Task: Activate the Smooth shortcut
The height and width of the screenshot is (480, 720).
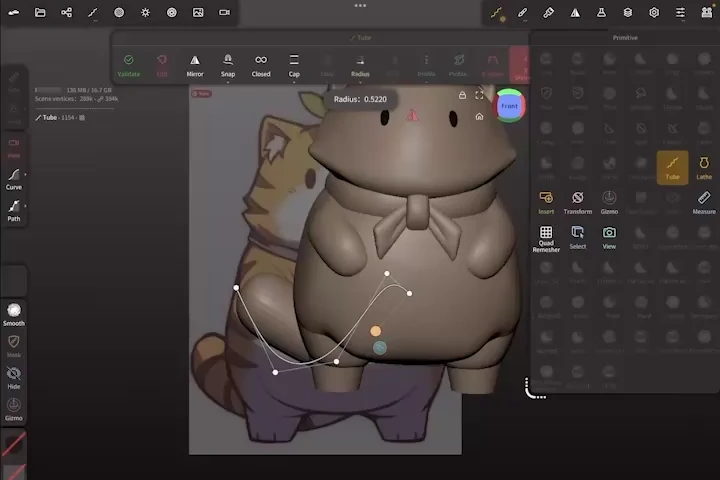Action: tap(14, 315)
